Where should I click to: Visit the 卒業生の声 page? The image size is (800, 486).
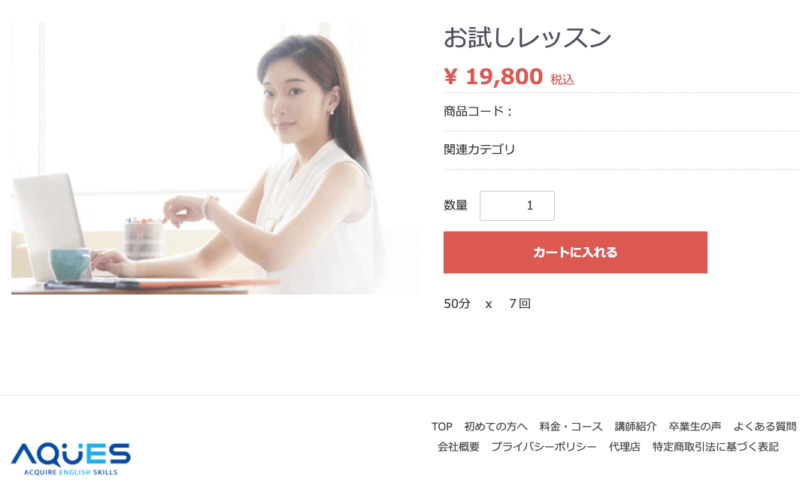click(x=695, y=426)
